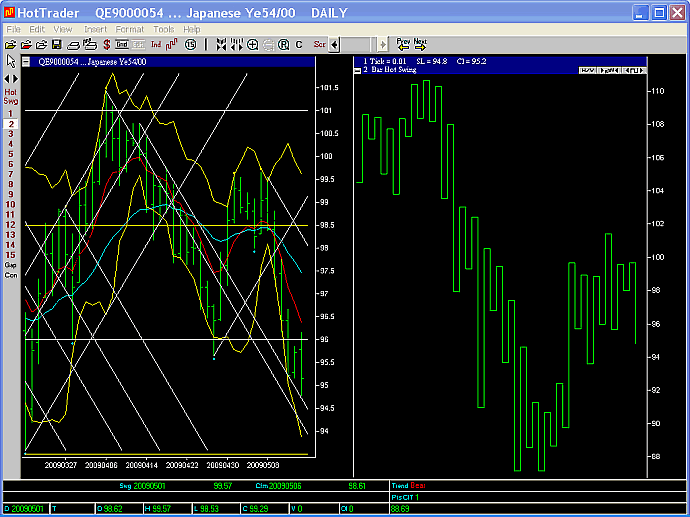
Task: Select swing level 1 in the sidebar
Action: point(11,114)
